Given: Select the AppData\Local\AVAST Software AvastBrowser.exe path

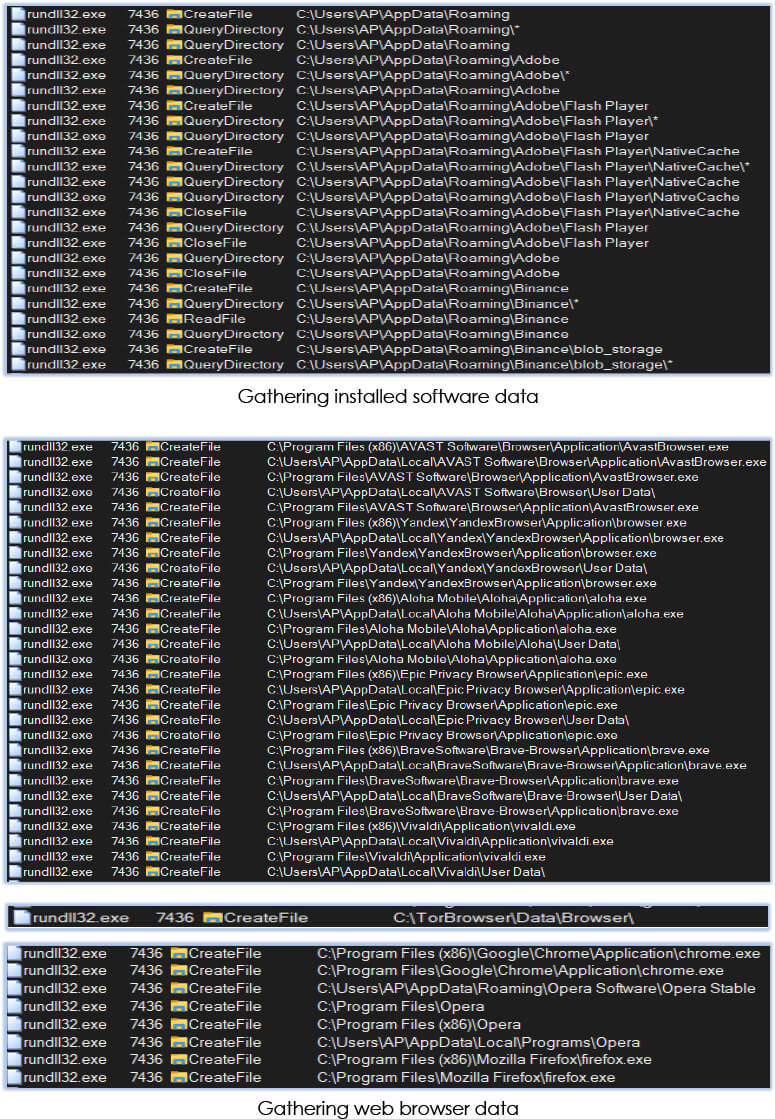Looking at the screenshot, I should tap(517, 462).
